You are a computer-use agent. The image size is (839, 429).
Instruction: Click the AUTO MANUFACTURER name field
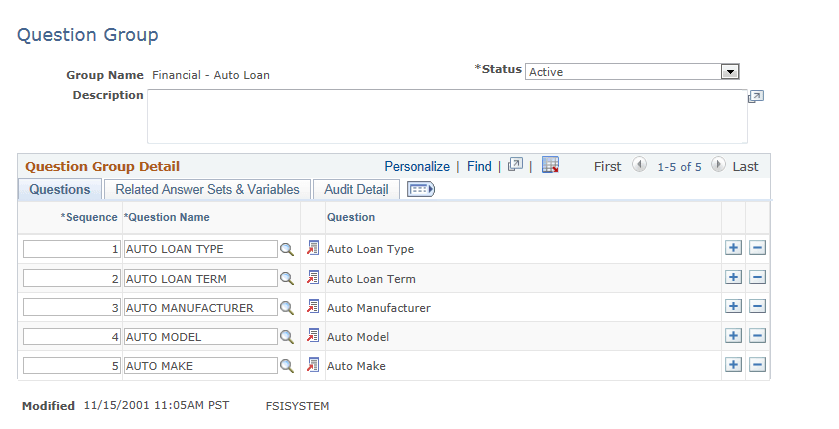pyautogui.click(x=201, y=308)
